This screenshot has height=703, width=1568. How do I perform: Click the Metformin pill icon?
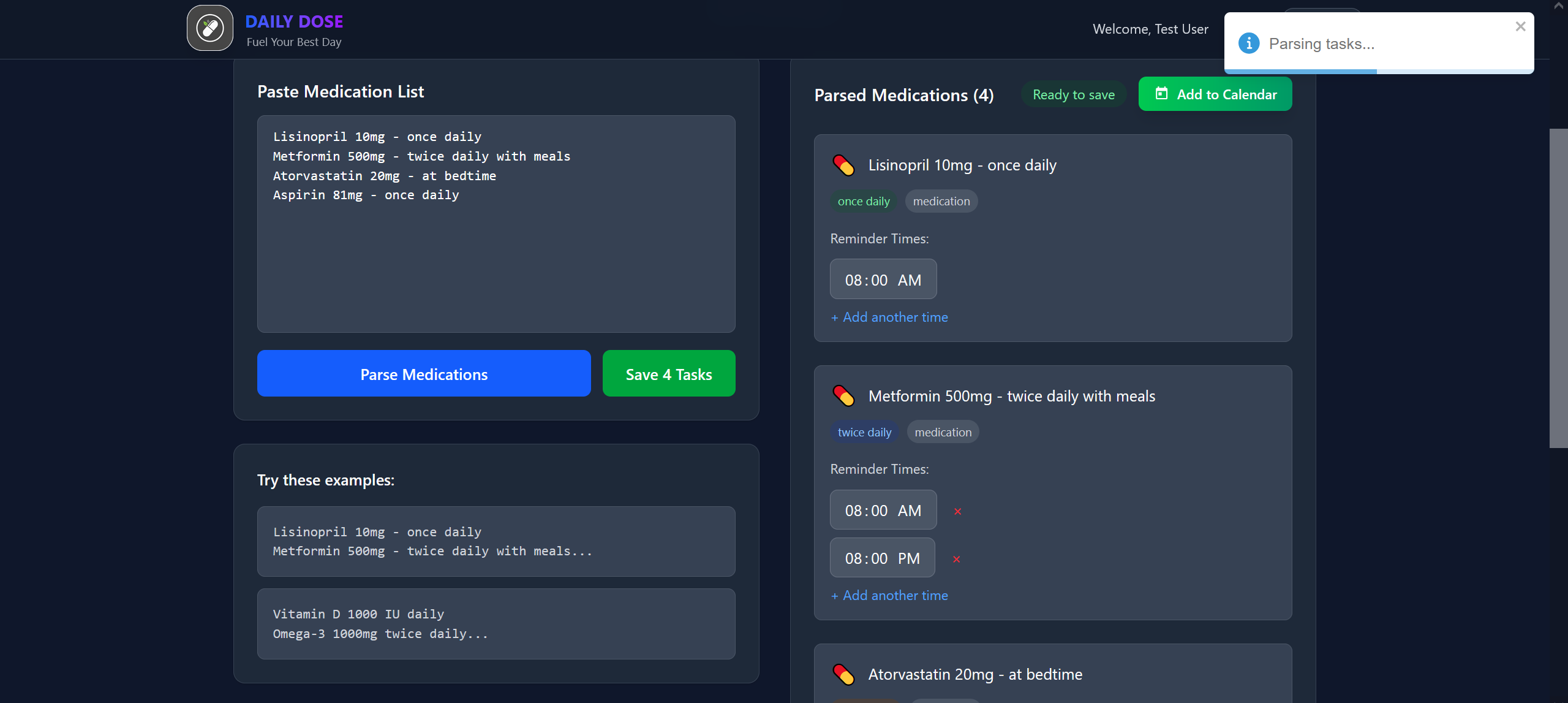tap(843, 397)
